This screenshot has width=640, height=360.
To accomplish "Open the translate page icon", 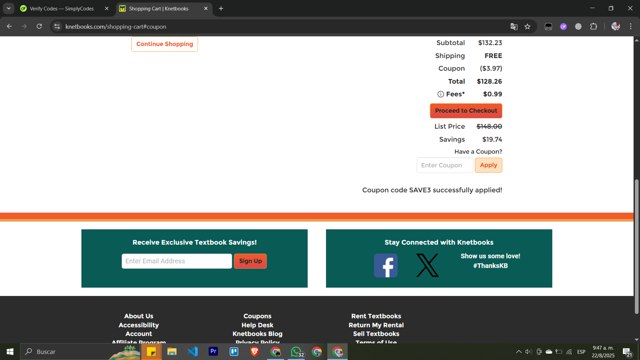I will coord(514,27).
